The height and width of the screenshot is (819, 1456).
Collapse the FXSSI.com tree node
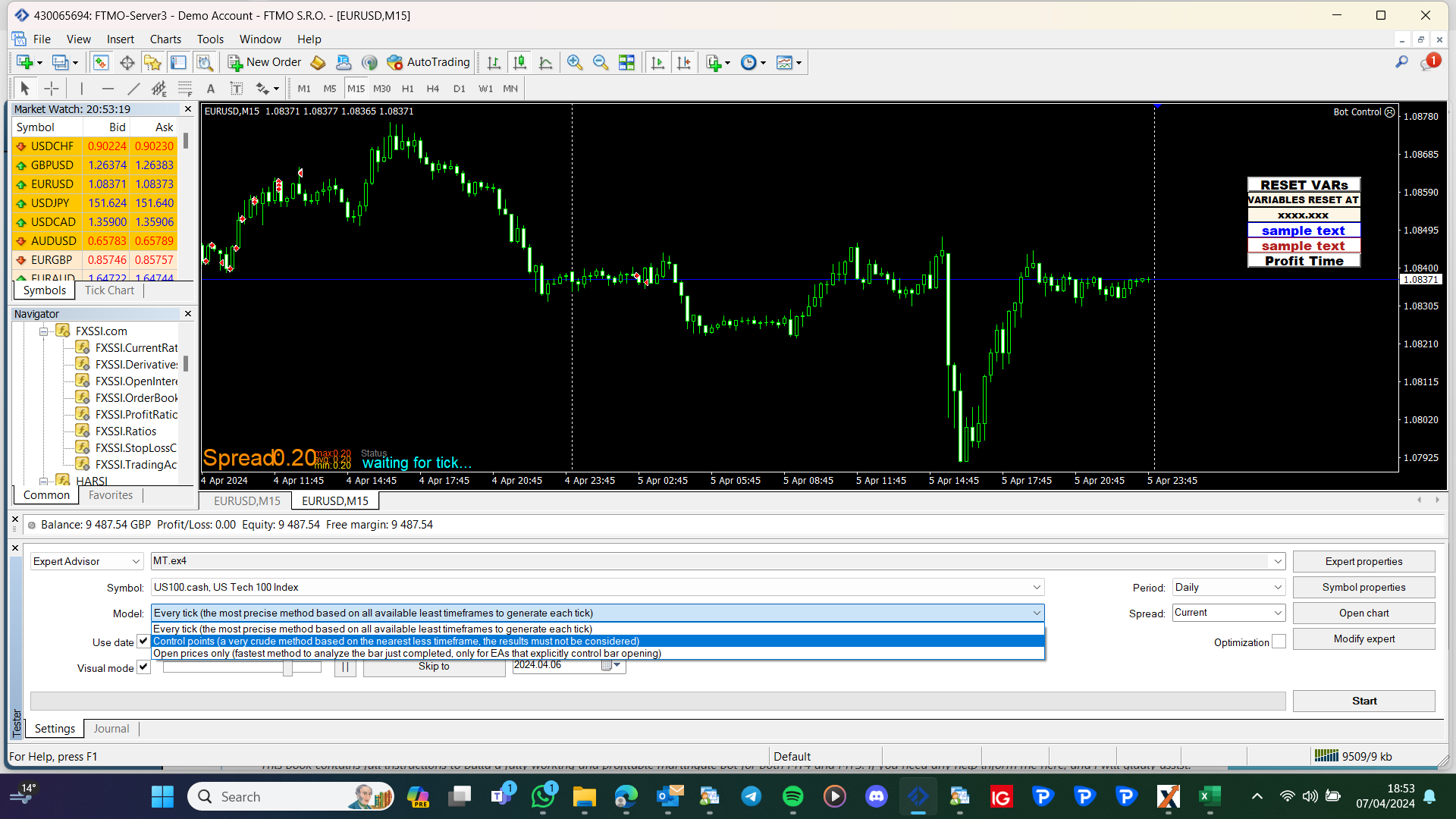tap(44, 331)
